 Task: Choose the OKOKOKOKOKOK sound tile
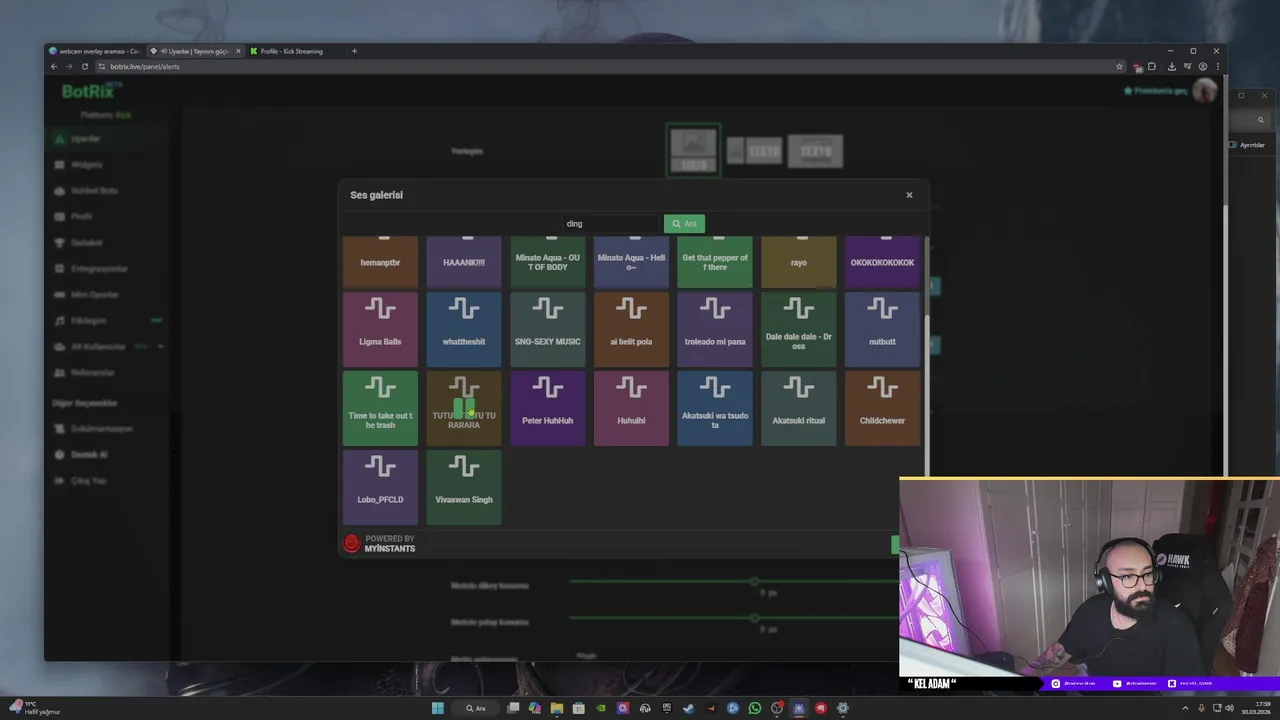point(882,262)
